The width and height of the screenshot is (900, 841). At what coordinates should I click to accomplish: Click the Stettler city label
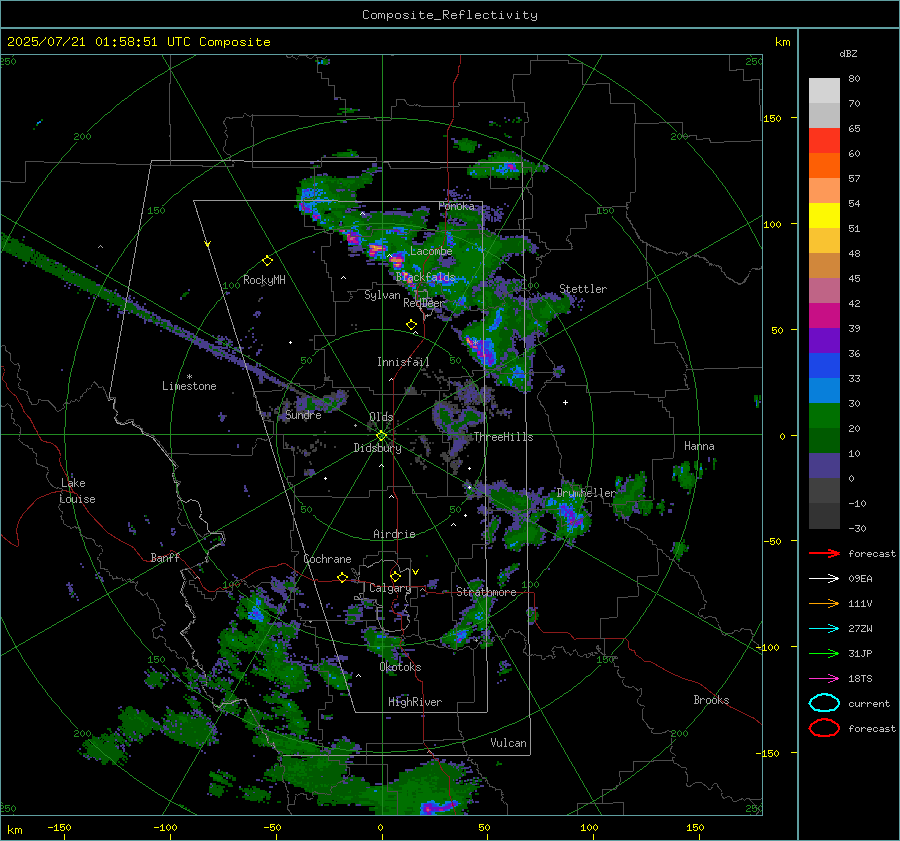pyautogui.click(x=583, y=289)
